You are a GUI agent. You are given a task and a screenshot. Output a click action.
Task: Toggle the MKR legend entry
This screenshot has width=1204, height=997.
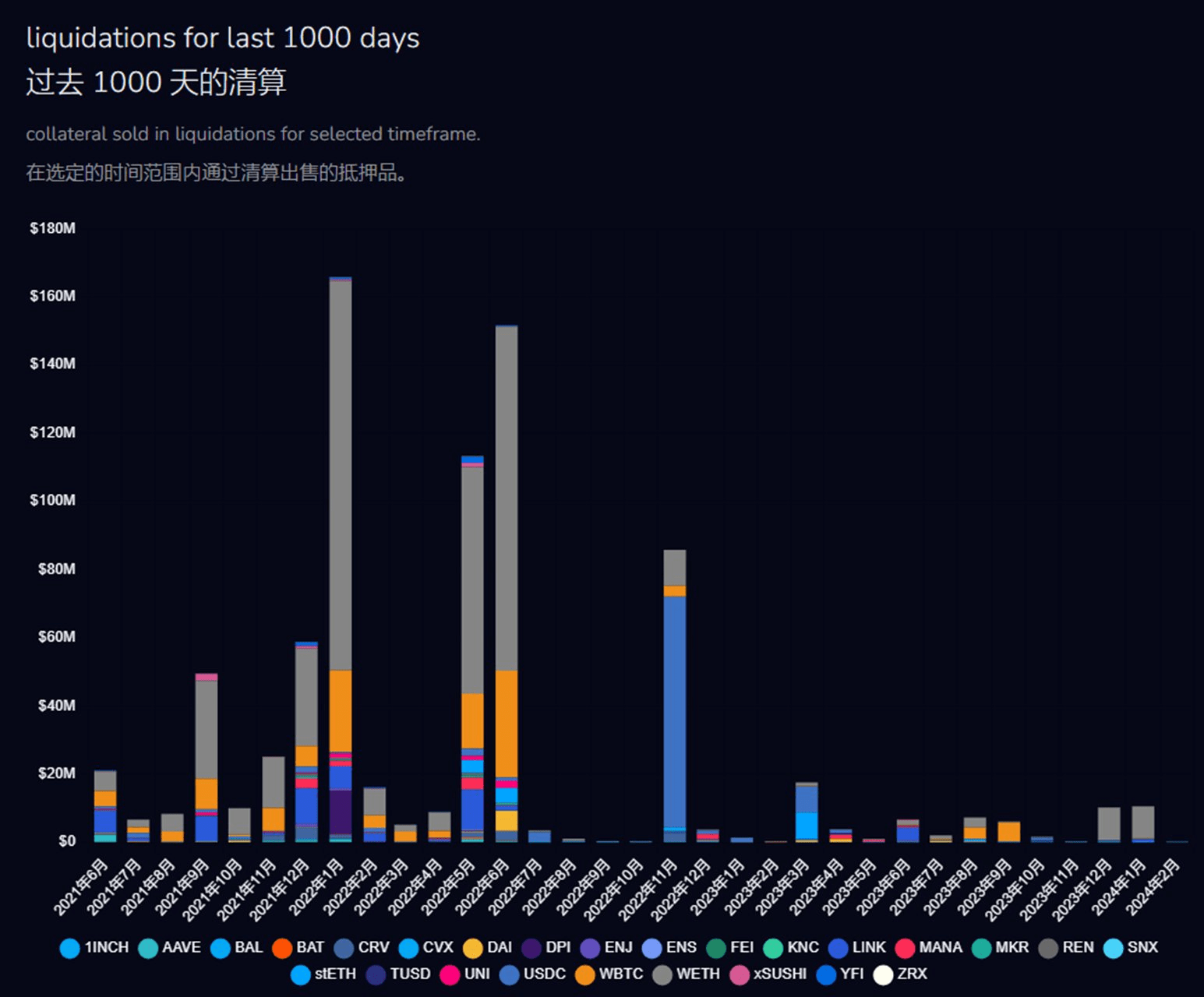point(1000,948)
